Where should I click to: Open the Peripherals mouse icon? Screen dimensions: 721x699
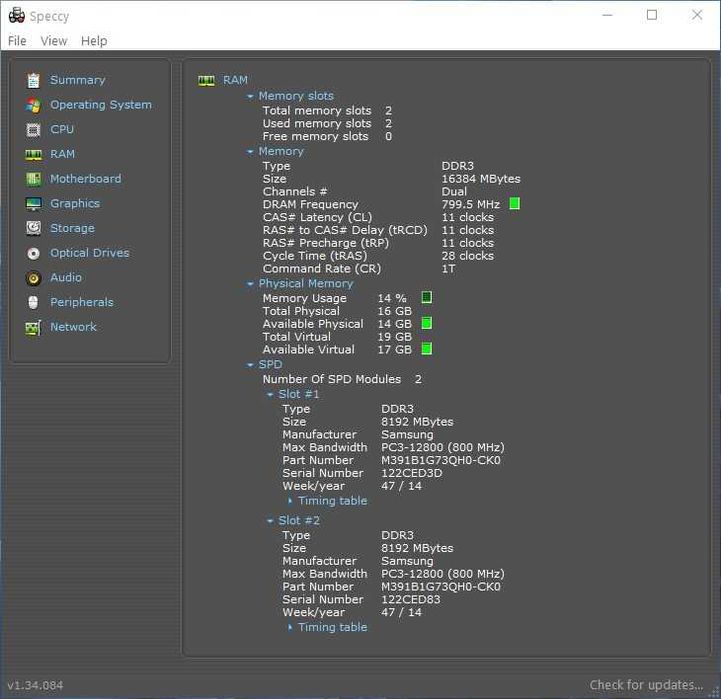click(33, 303)
